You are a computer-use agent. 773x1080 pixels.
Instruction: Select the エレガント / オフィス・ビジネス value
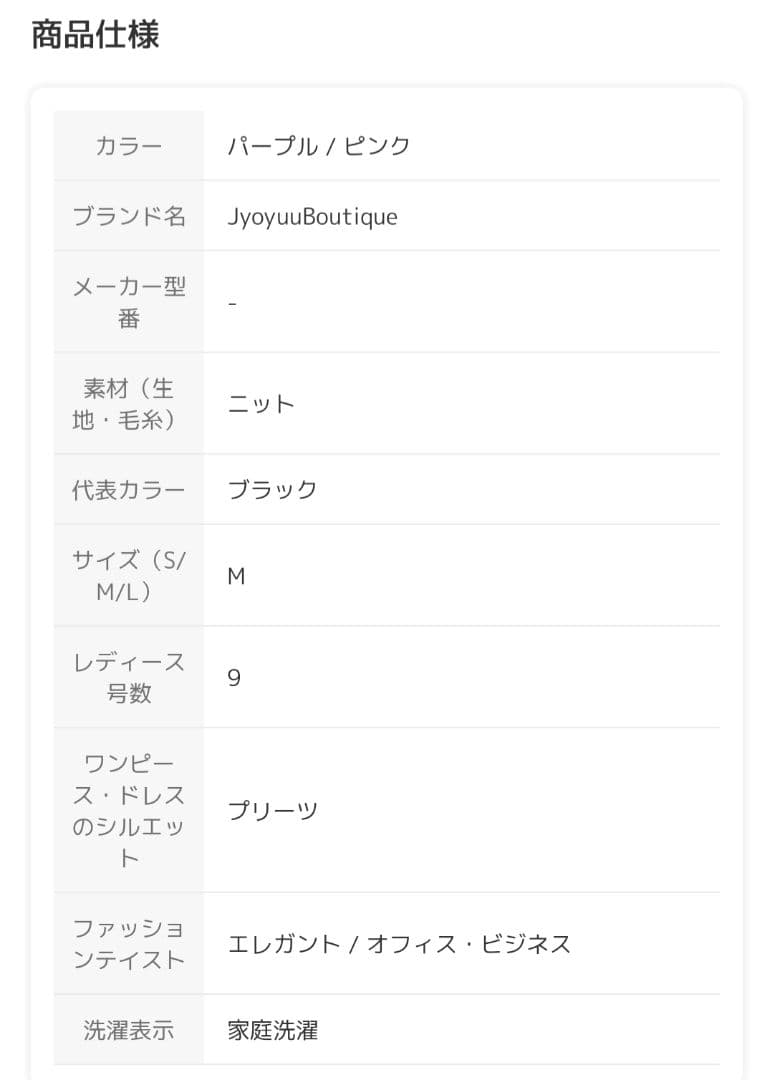(x=399, y=944)
